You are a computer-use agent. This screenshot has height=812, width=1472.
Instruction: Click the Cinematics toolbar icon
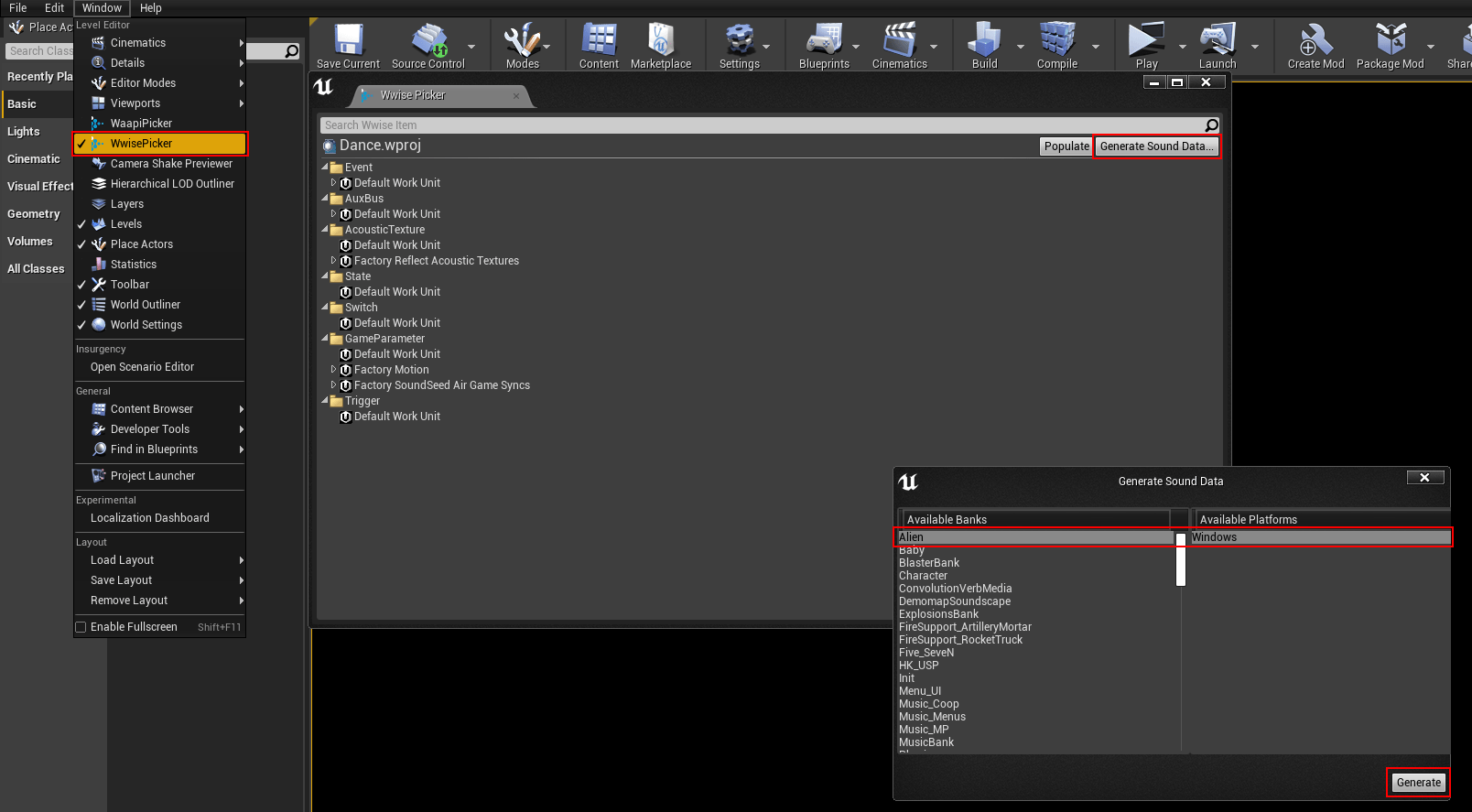(x=899, y=41)
